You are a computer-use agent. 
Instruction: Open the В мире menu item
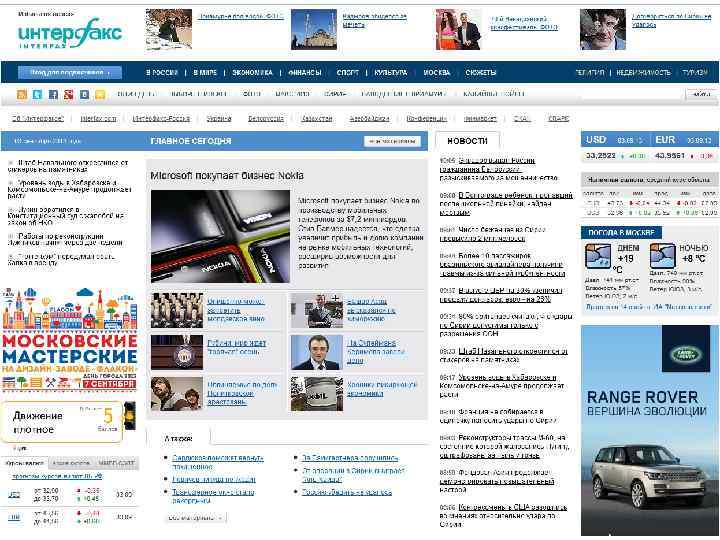tap(205, 73)
